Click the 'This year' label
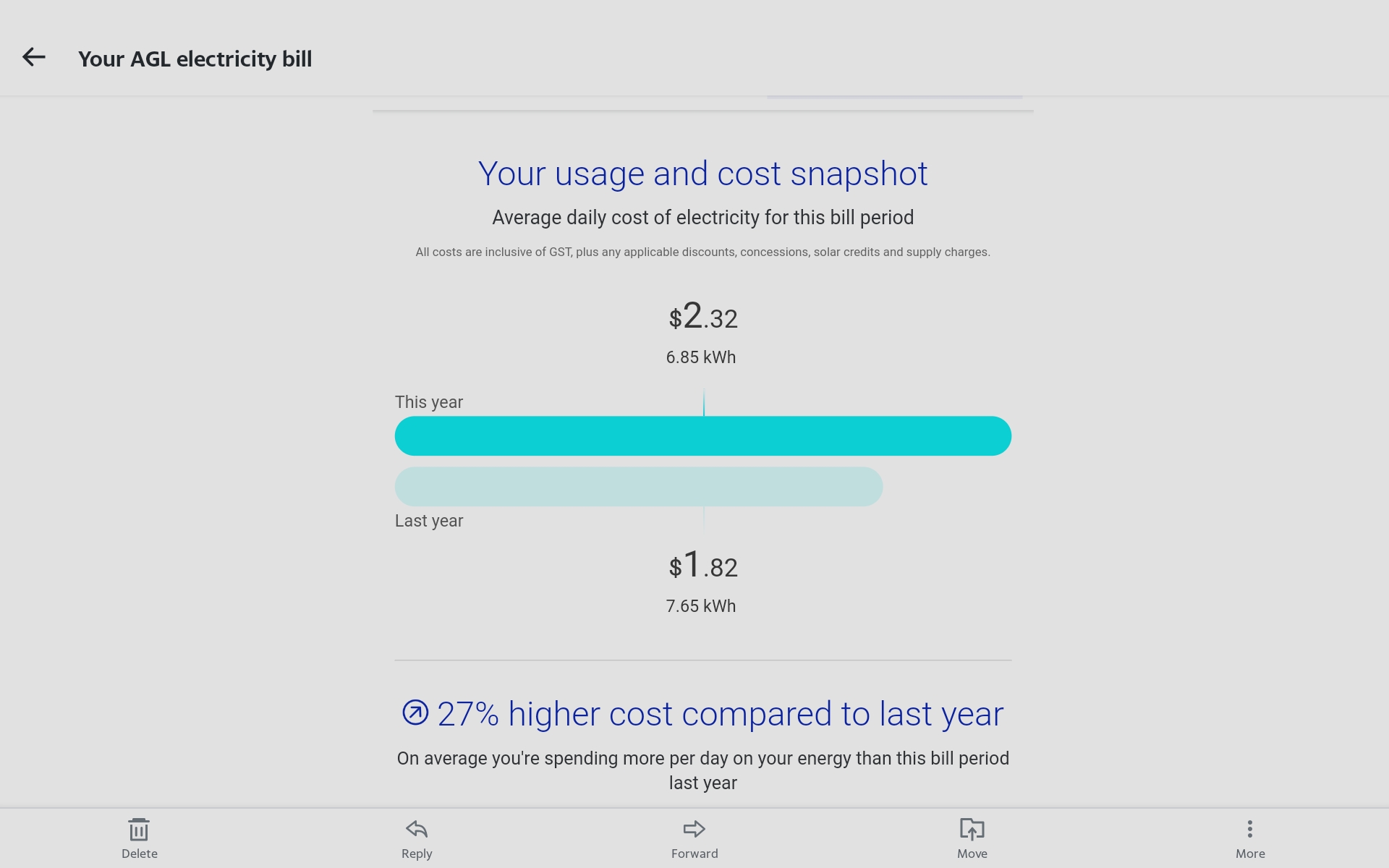This screenshot has height=868, width=1389. point(429,402)
